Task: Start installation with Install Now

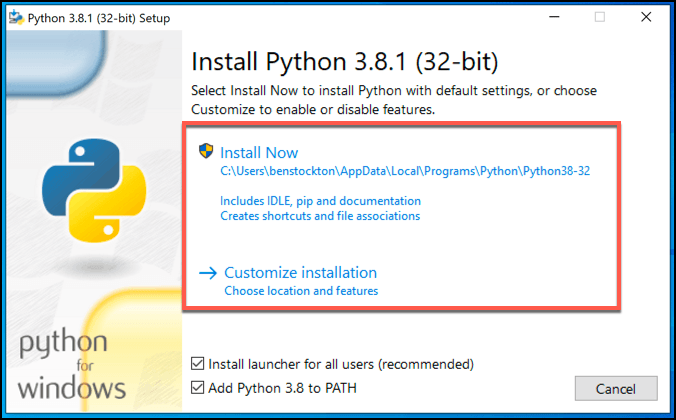Action: pos(259,153)
